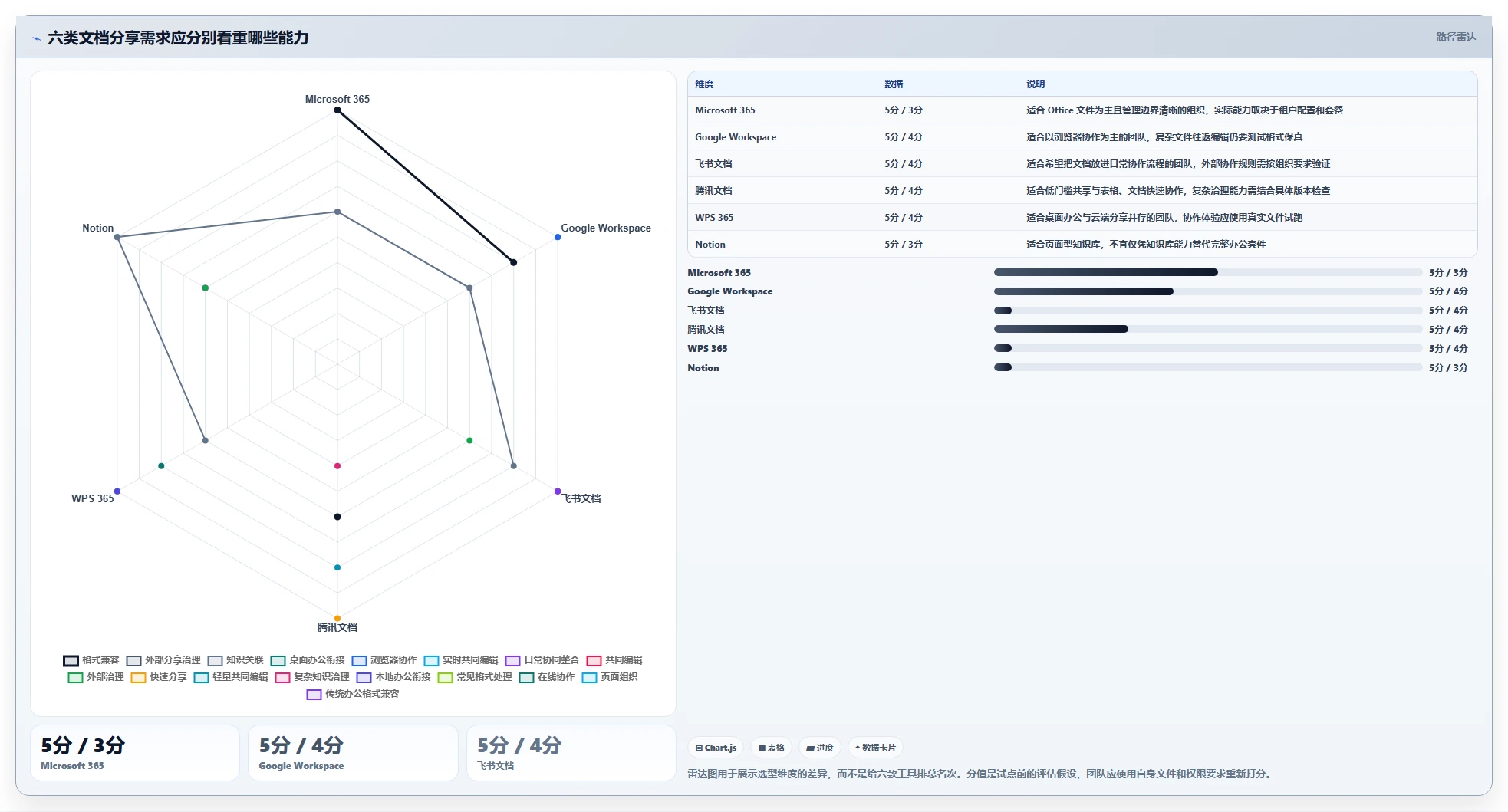The height and width of the screenshot is (812, 1508).
Task: Click the WPS 365 progress bar
Action: click(x=1208, y=348)
